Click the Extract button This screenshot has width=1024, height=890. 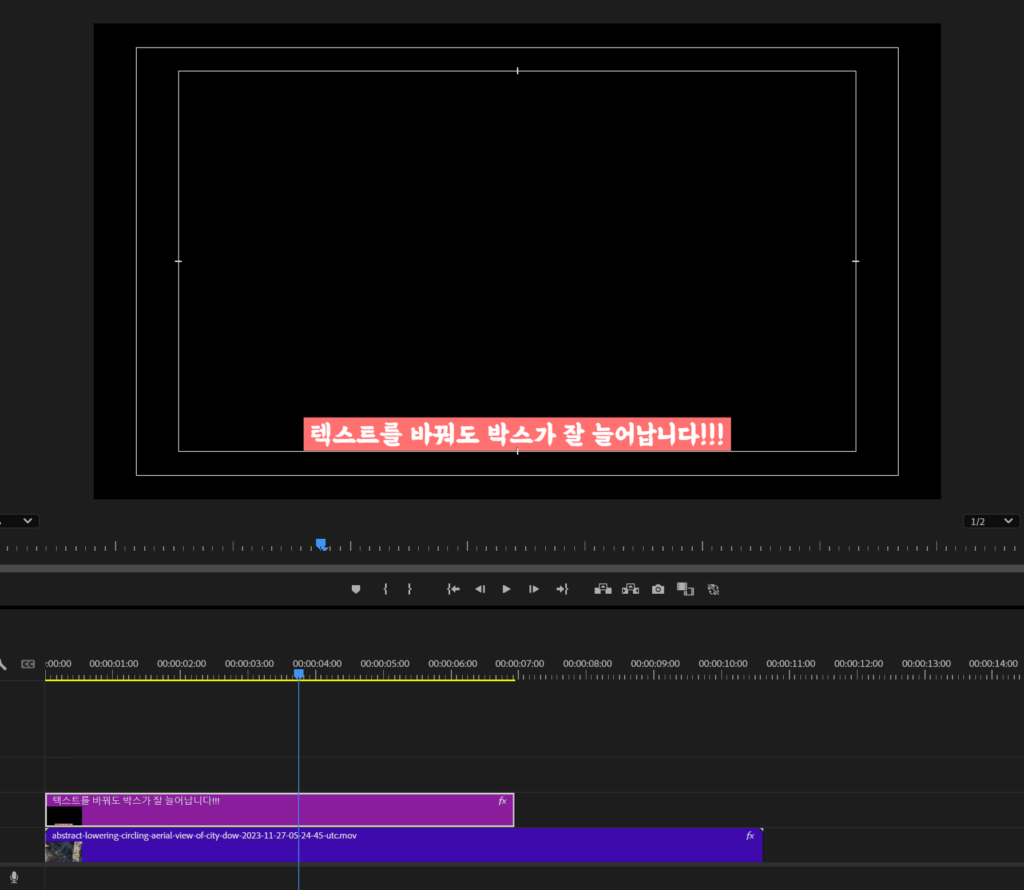(630, 589)
